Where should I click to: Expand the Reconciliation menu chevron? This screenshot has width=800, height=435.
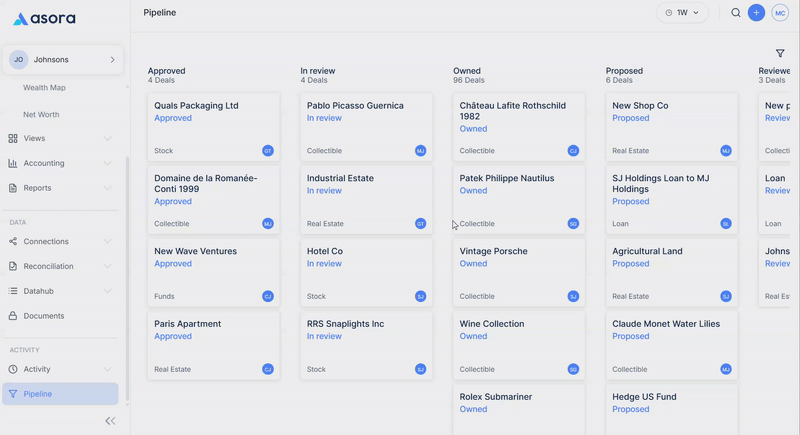(x=107, y=266)
